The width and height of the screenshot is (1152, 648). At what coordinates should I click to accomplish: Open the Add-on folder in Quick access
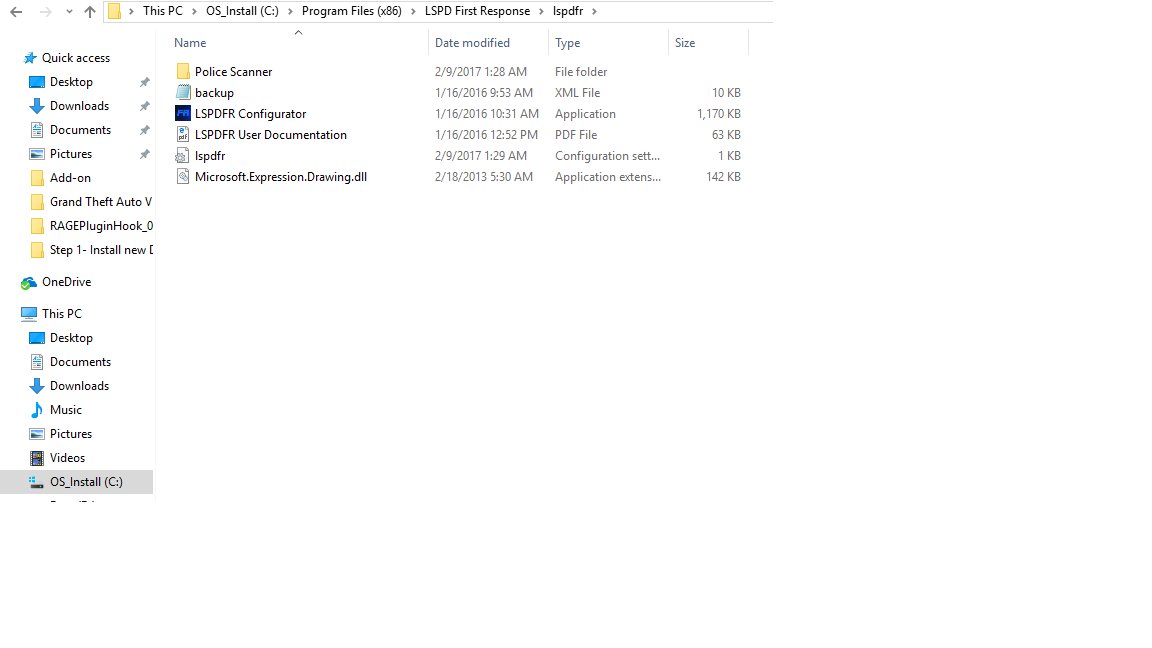coord(70,178)
